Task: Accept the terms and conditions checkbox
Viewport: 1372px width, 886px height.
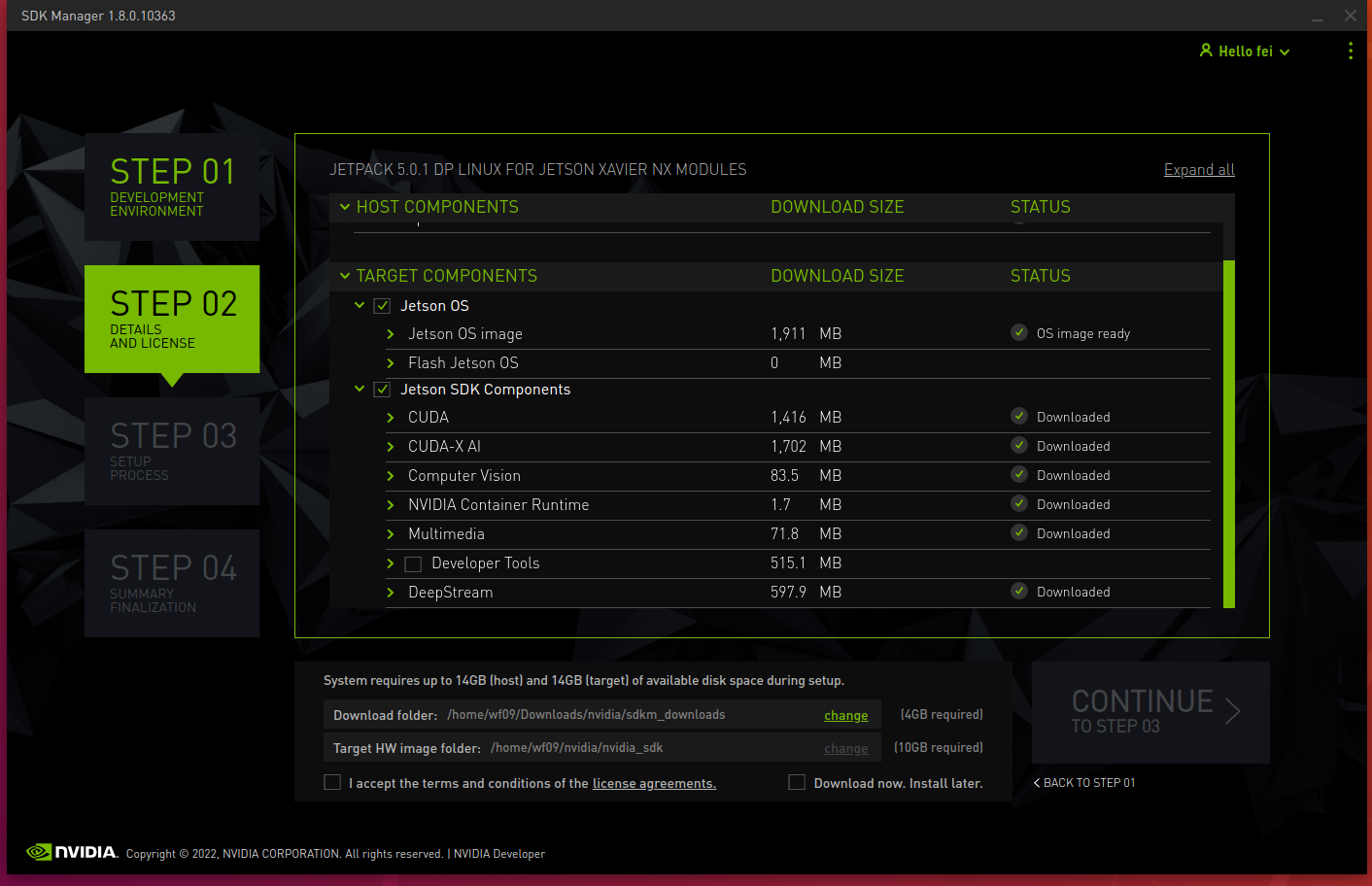Action: coord(332,782)
